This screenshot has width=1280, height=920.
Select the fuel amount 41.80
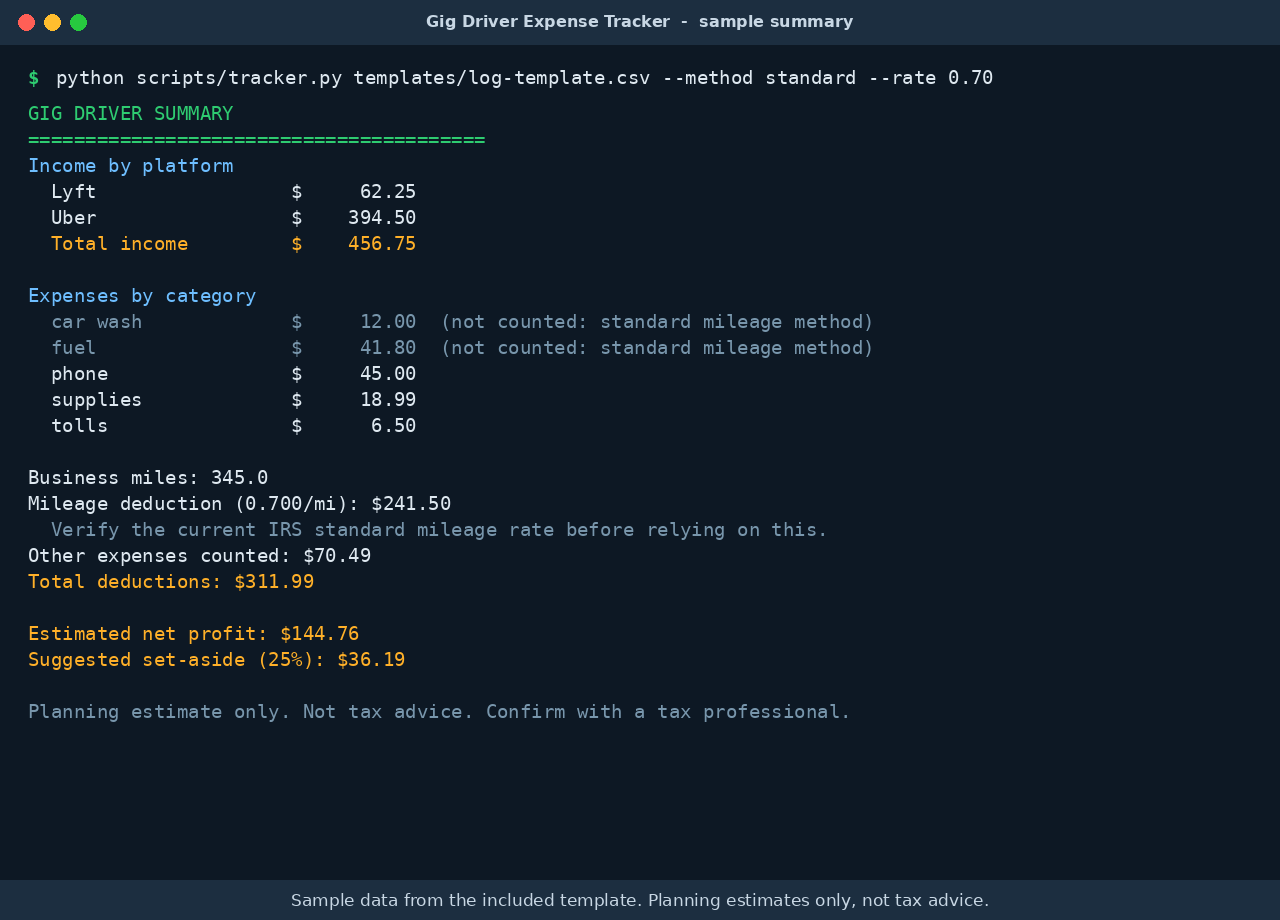point(388,348)
